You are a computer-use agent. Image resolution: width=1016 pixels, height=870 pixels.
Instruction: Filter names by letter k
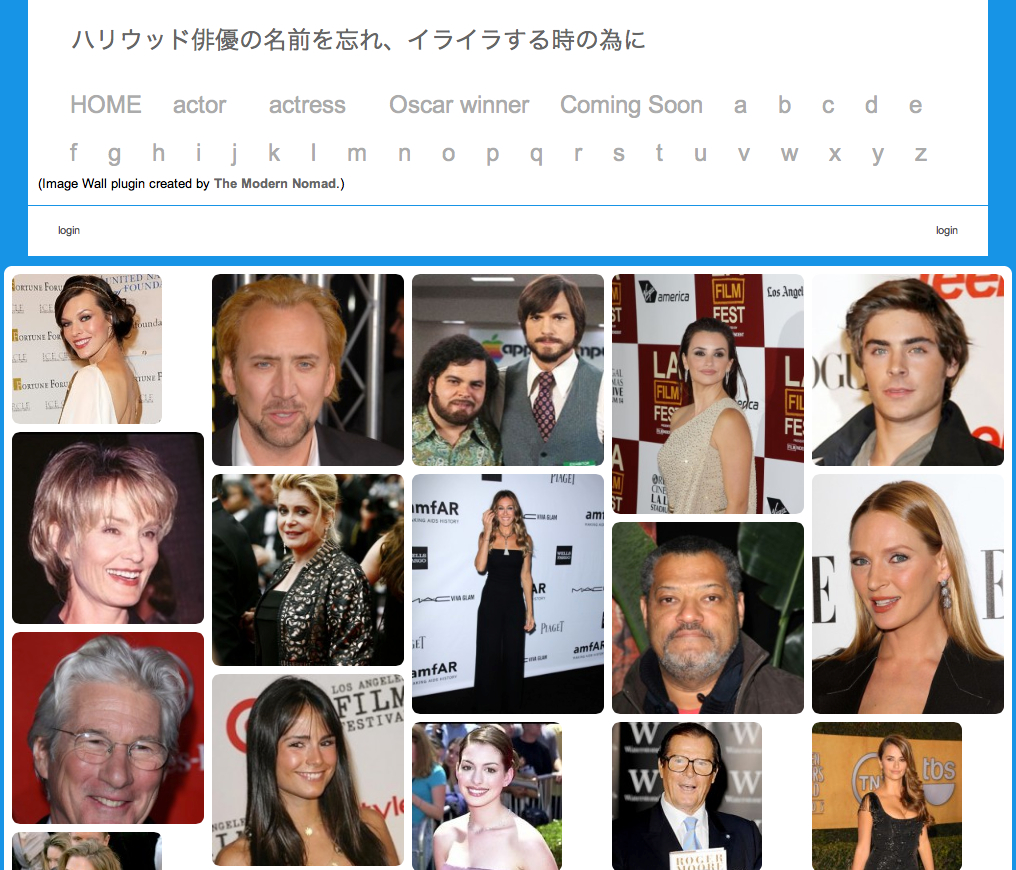pos(274,153)
